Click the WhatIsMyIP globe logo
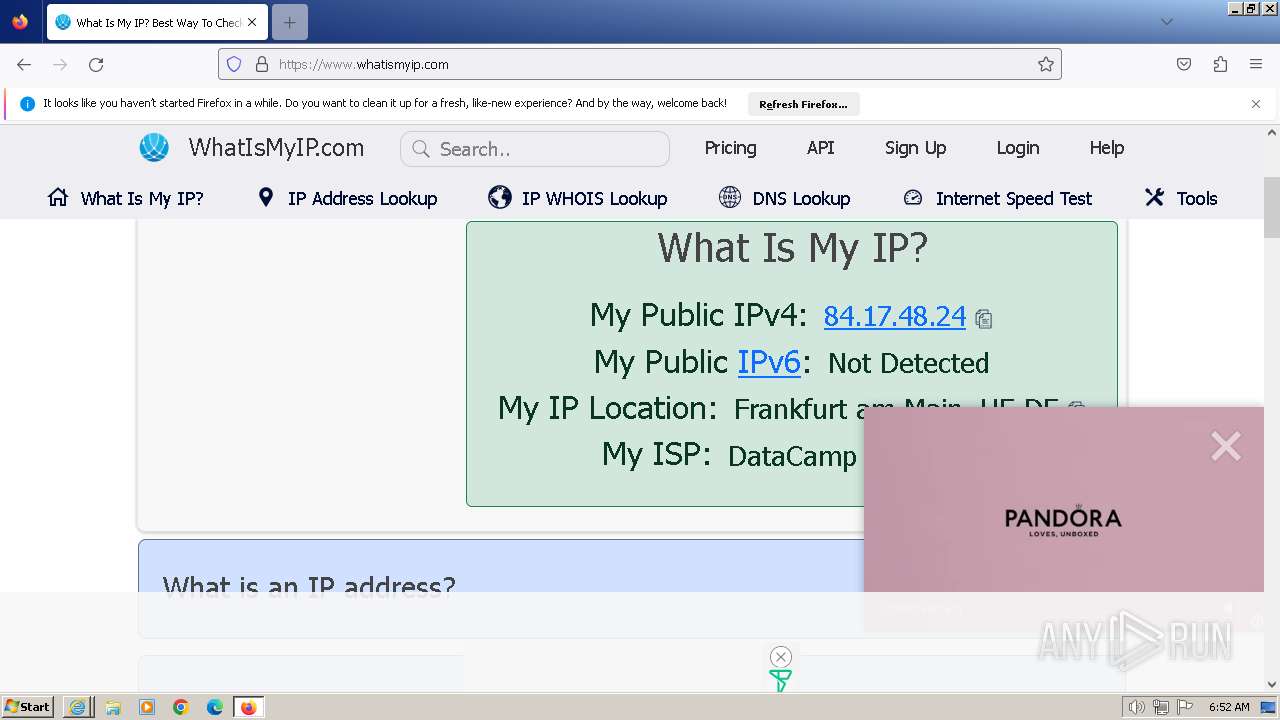The height and width of the screenshot is (720, 1280). [x=154, y=148]
